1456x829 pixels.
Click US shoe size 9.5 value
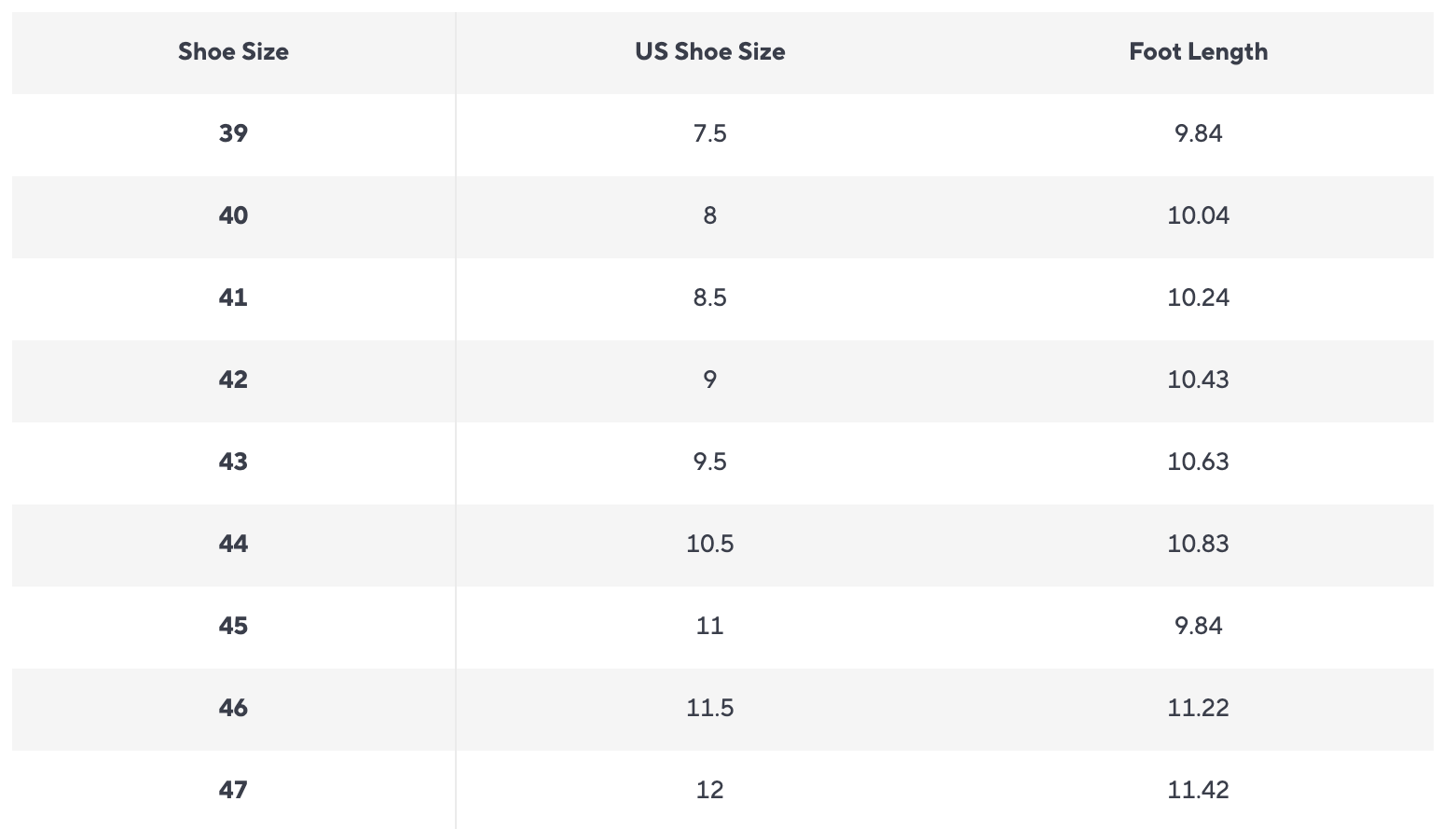pos(709,462)
